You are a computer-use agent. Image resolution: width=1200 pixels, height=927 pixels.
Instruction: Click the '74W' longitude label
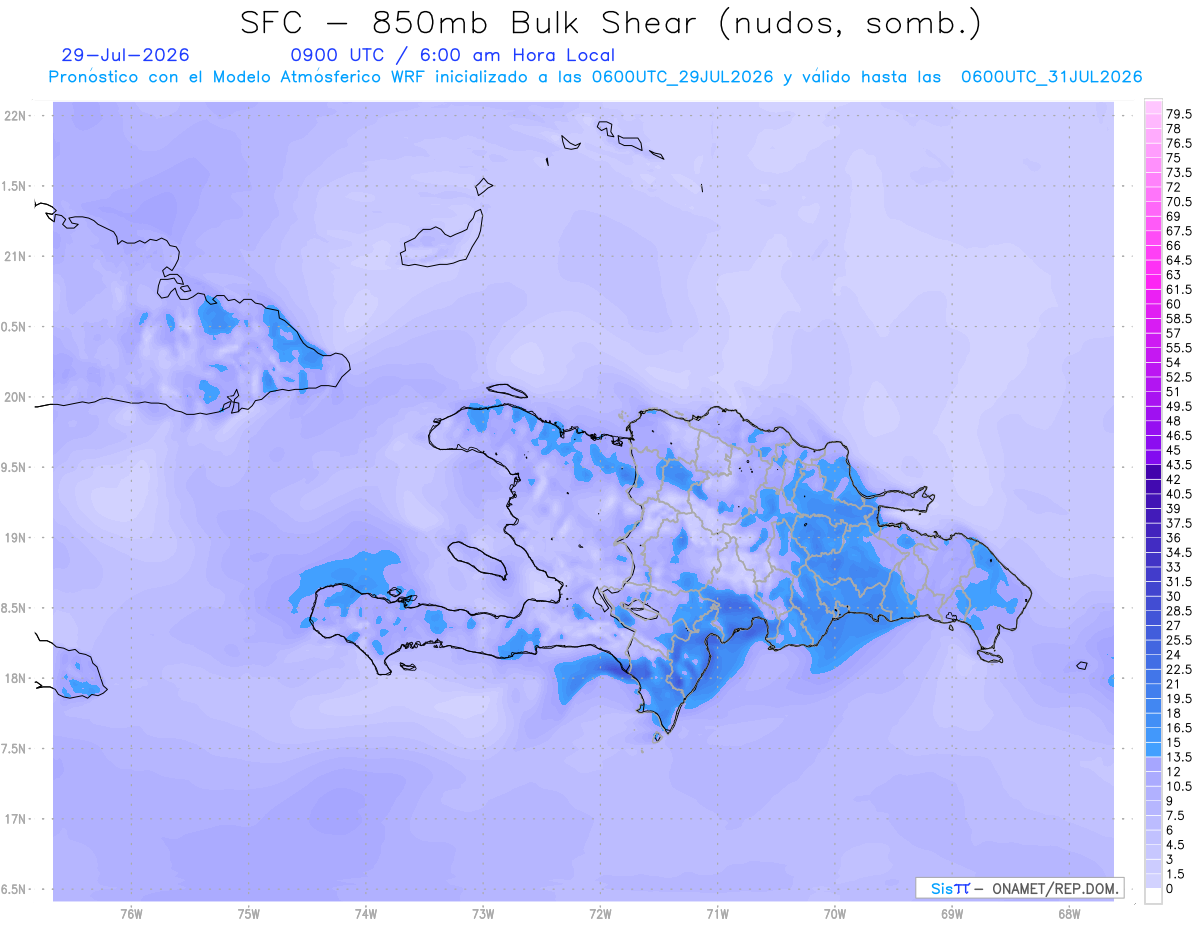(366, 915)
